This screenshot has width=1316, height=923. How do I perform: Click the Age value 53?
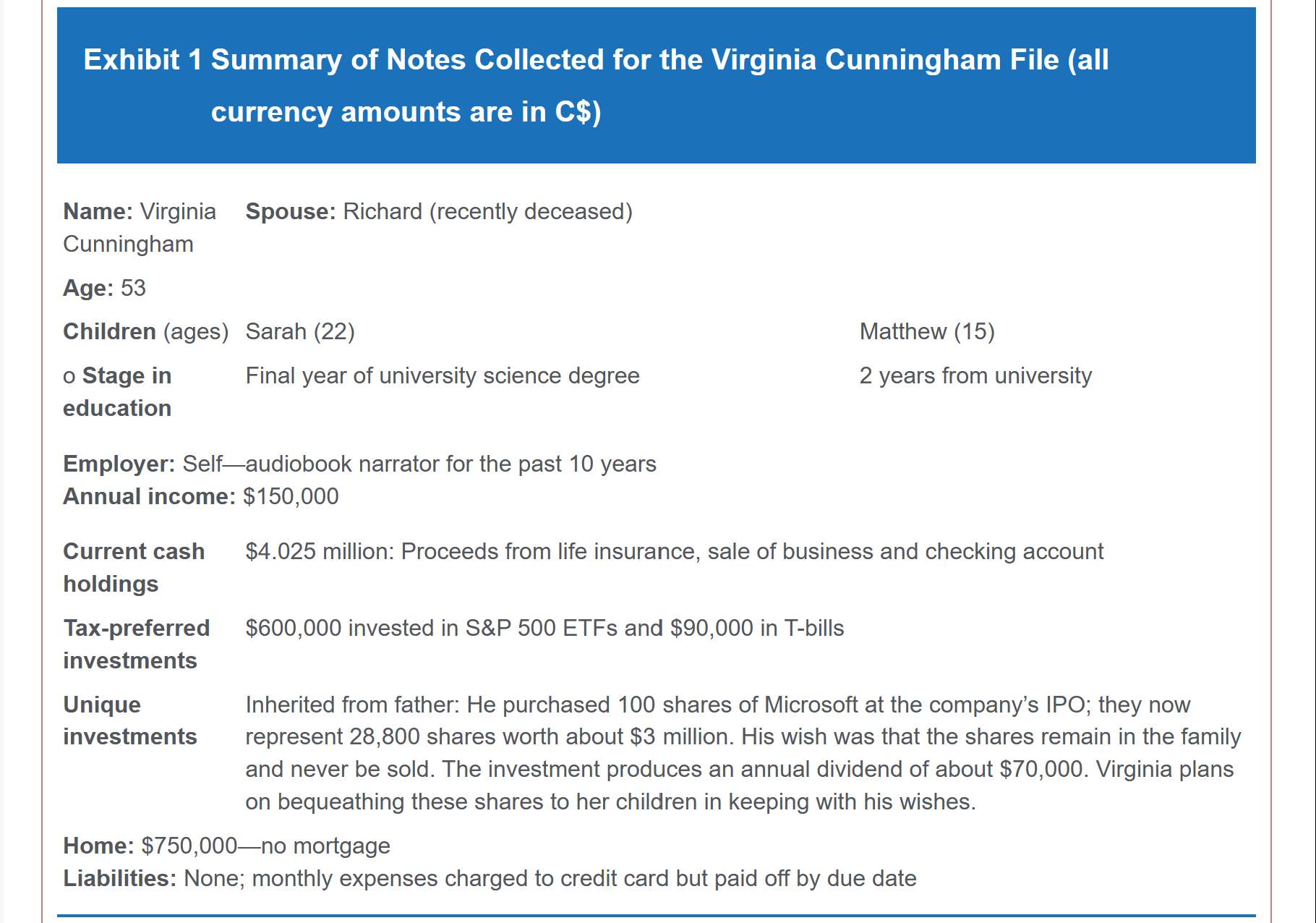pyautogui.click(x=133, y=288)
